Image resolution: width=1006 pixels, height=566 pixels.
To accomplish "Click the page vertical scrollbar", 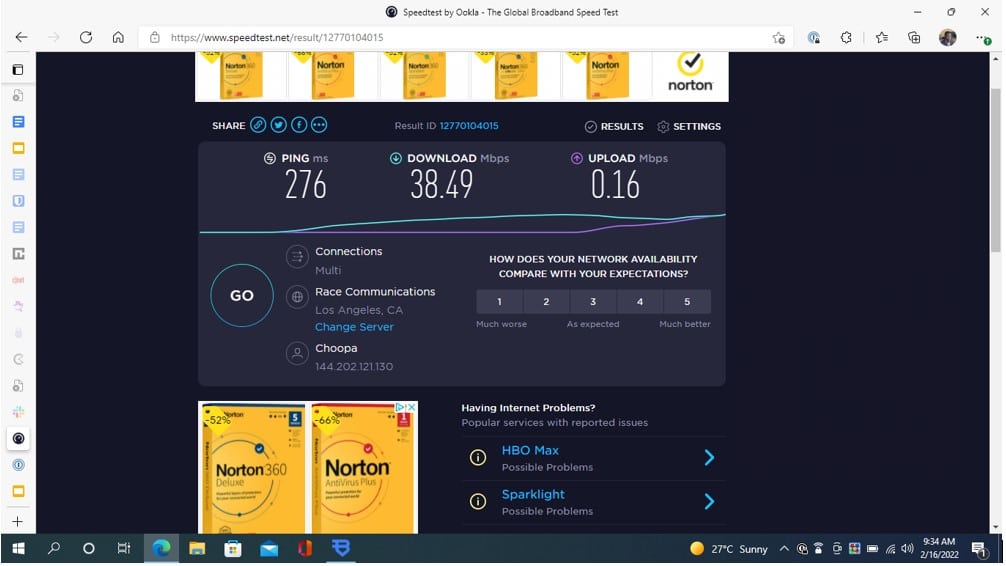I will click(x=996, y=170).
